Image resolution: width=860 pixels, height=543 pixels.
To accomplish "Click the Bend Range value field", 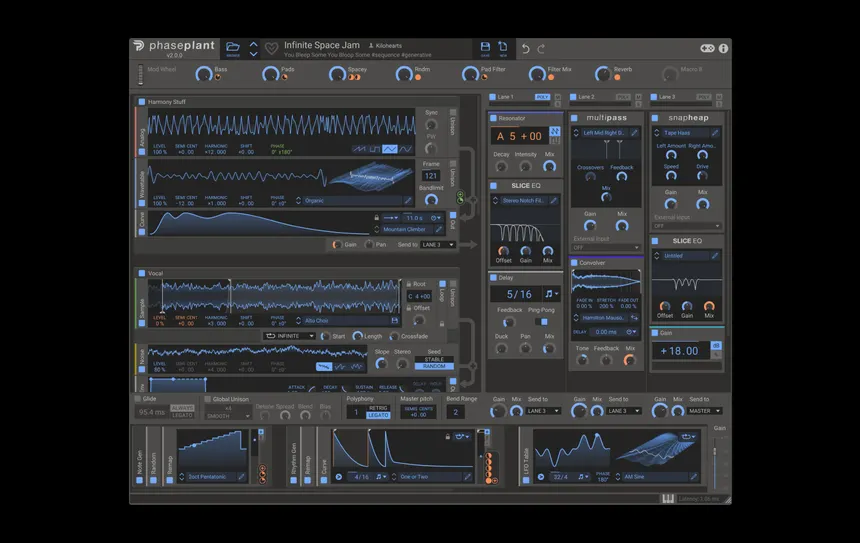I will [x=455, y=412].
